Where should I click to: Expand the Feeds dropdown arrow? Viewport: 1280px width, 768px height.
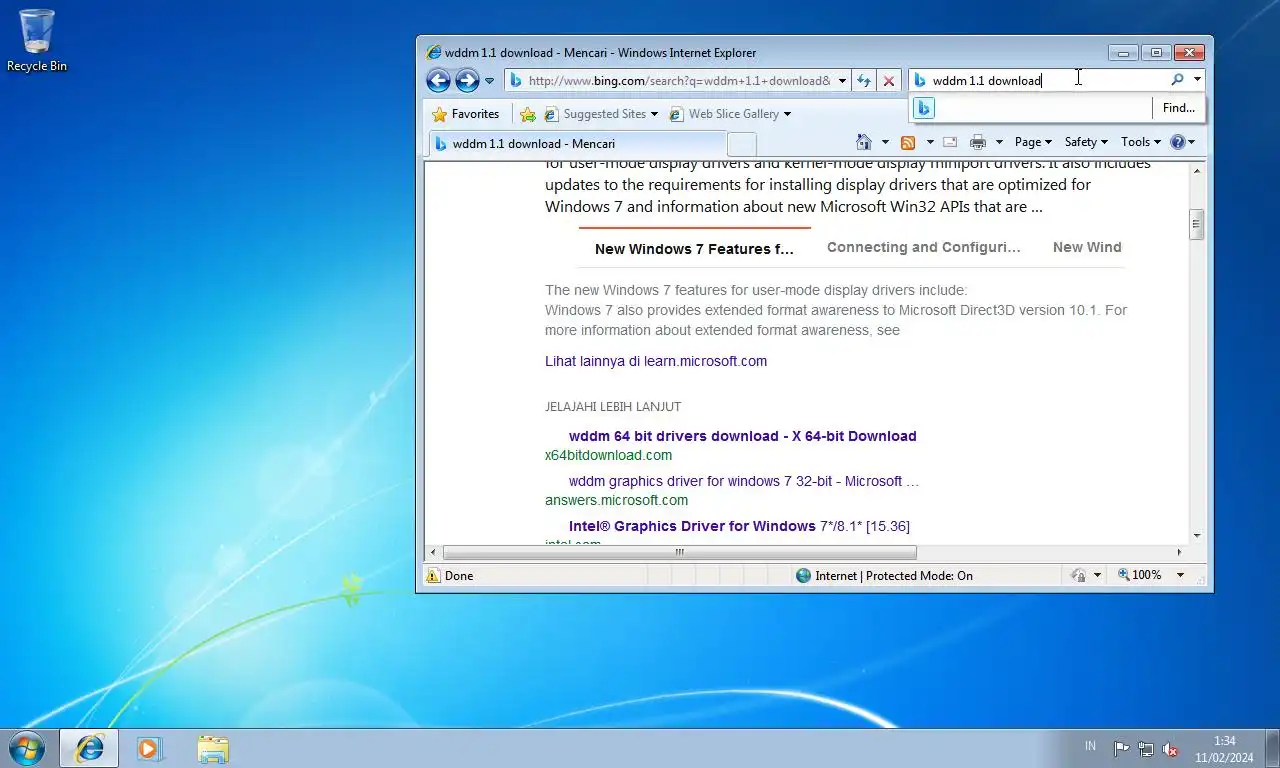[929, 142]
